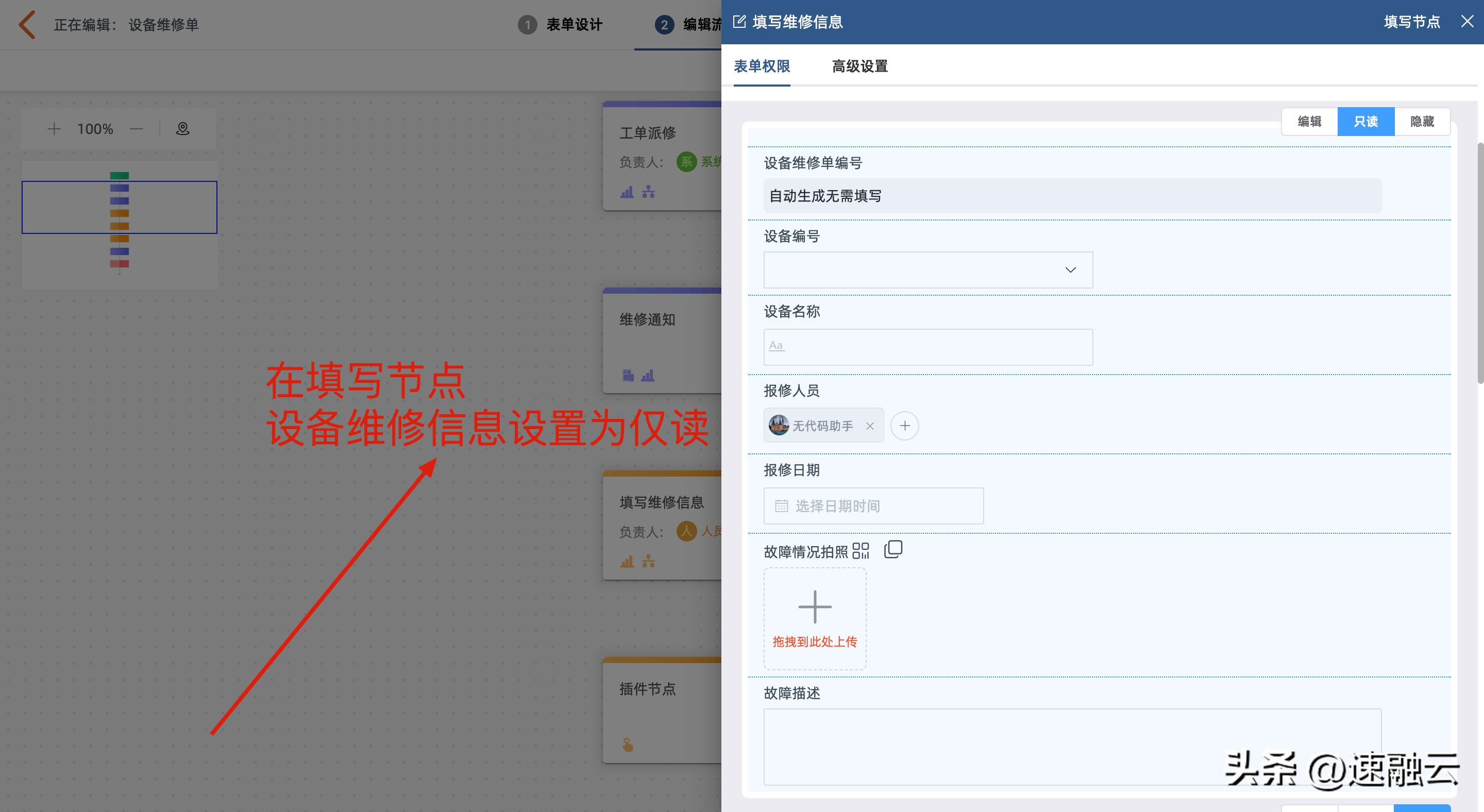The image size is (1484, 812).
Task: Click inside the 设备名称 text field
Action: (x=927, y=346)
